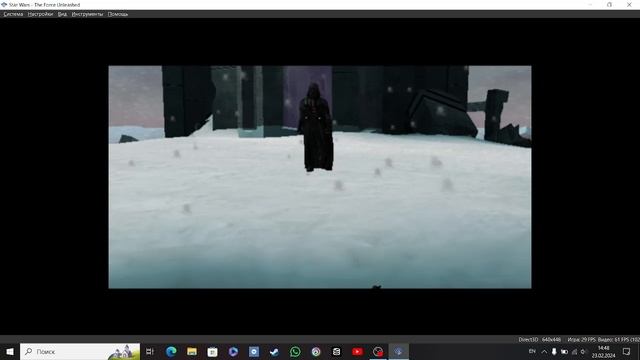Click the Direct3D status bar entry
The height and width of the screenshot is (360, 640).
click(x=528, y=340)
